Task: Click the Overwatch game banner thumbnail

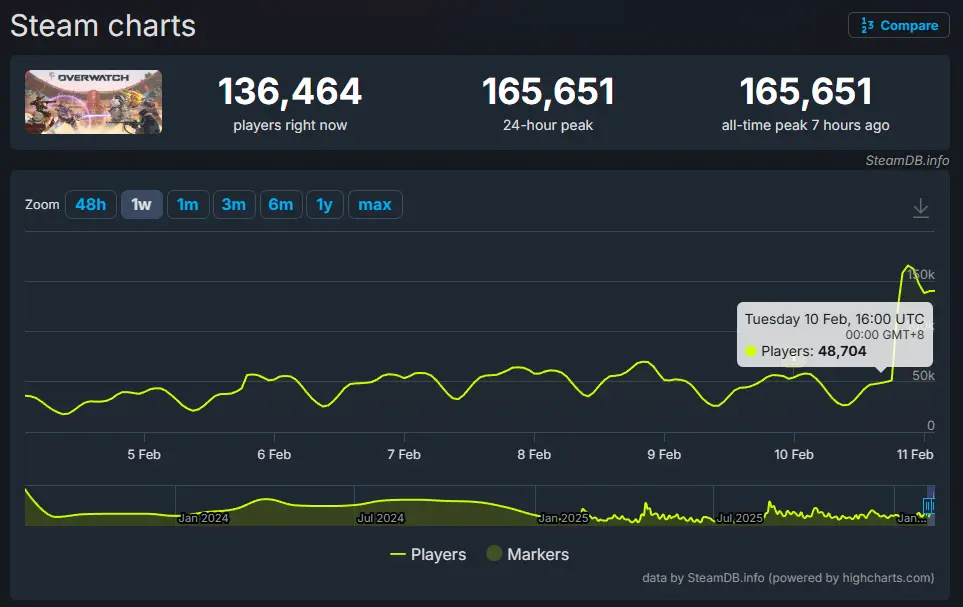Action: click(94, 102)
